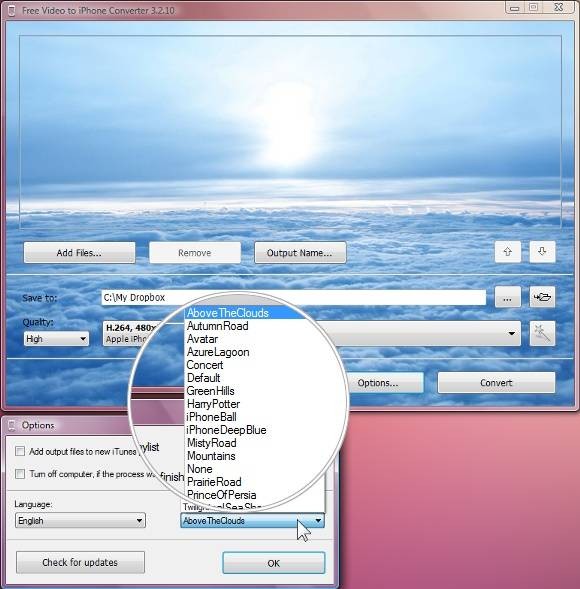Minimize the Free Video to iPhone Converter window

click(x=515, y=8)
